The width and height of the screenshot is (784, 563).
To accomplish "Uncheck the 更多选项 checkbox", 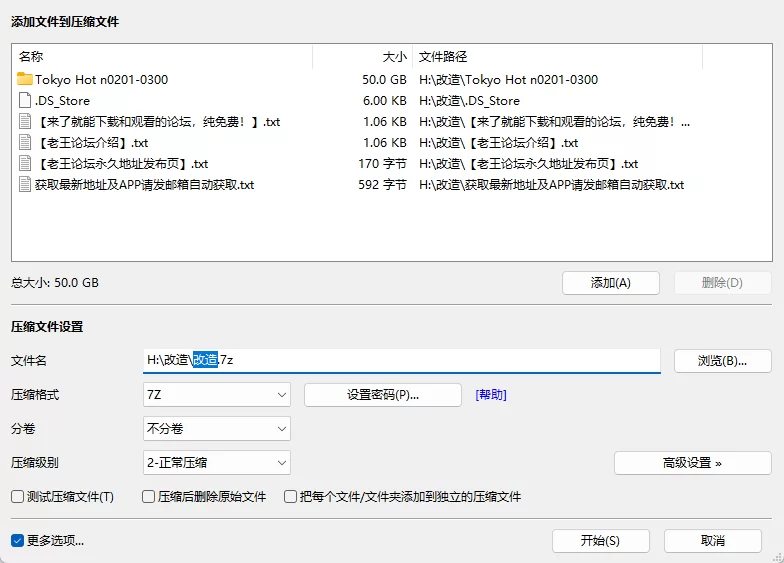I will coord(17,541).
